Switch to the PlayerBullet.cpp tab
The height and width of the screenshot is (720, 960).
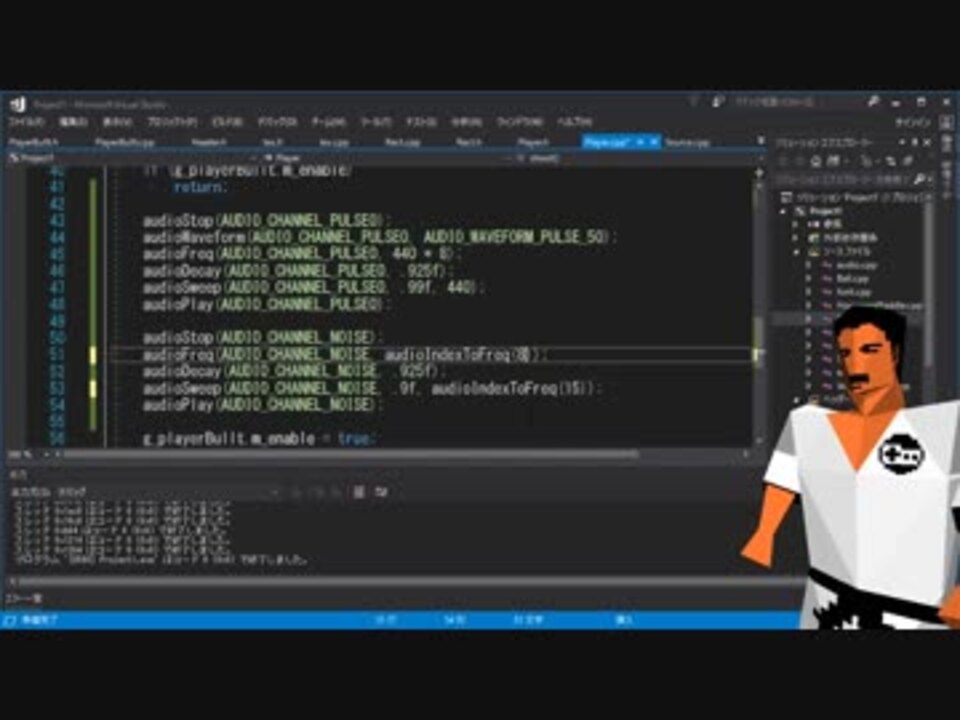click(x=125, y=142)
